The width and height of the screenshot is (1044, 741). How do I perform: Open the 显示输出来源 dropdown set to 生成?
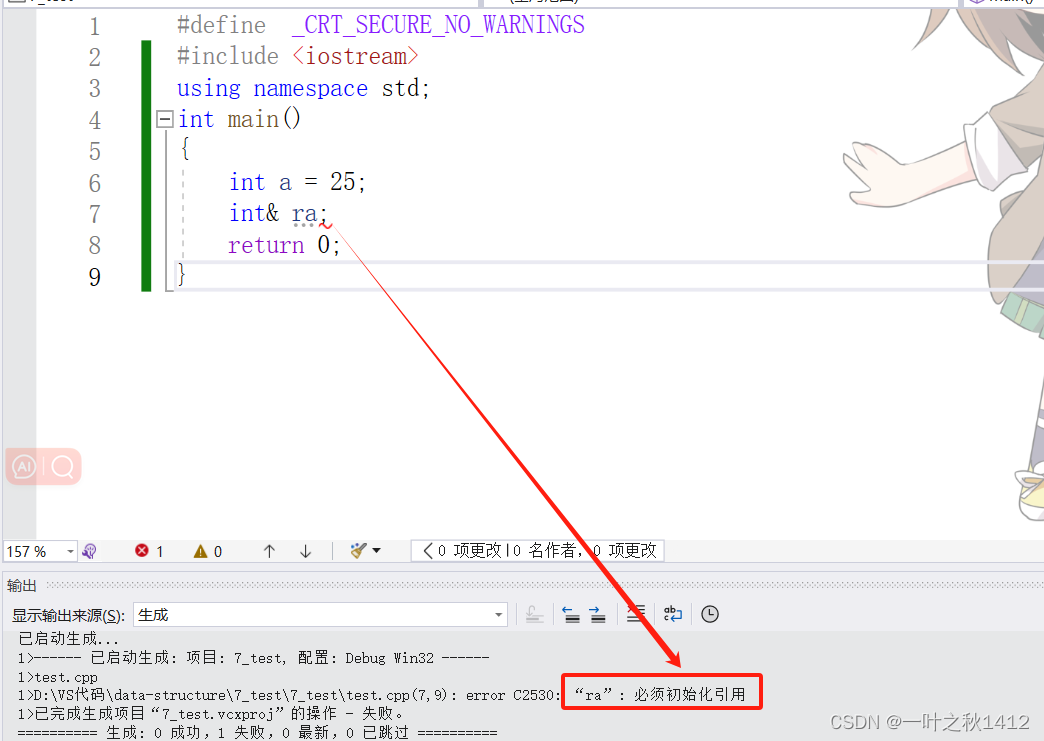497,614
